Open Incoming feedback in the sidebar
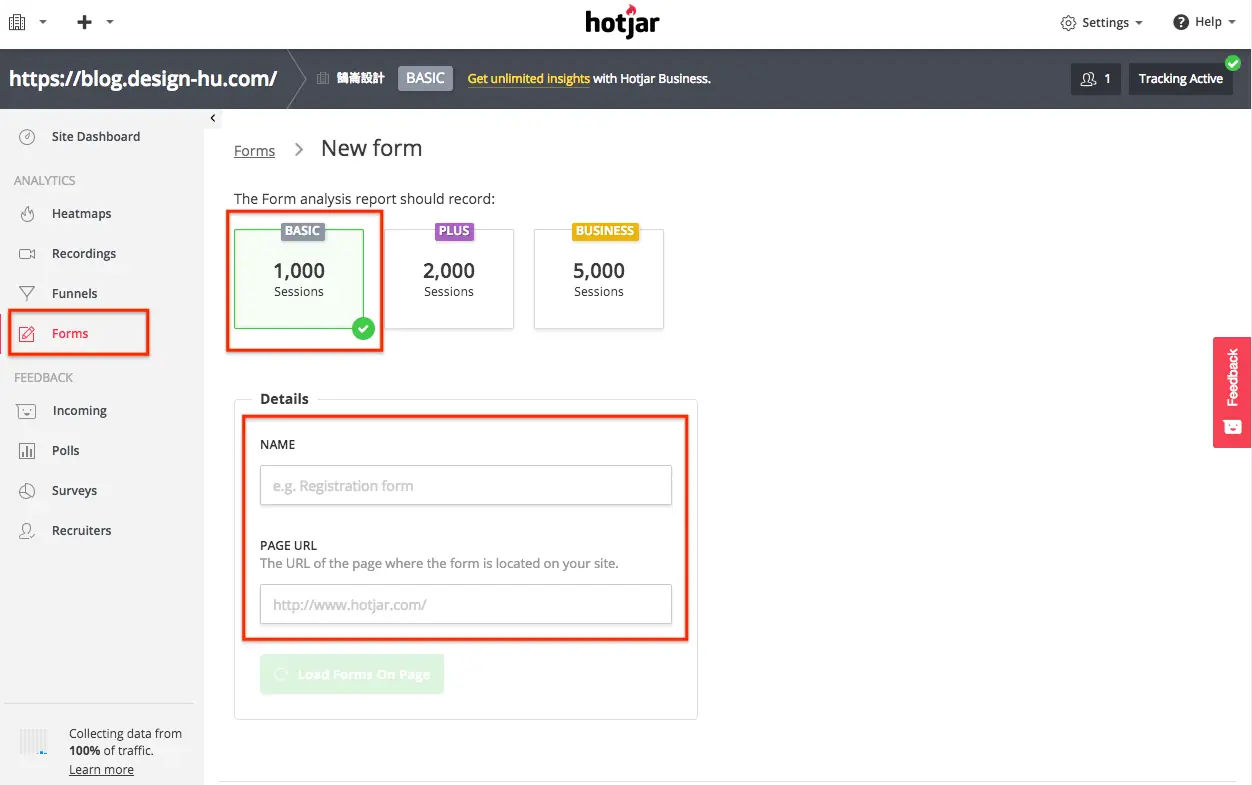1252x785 pixels. tap(79, 410)
